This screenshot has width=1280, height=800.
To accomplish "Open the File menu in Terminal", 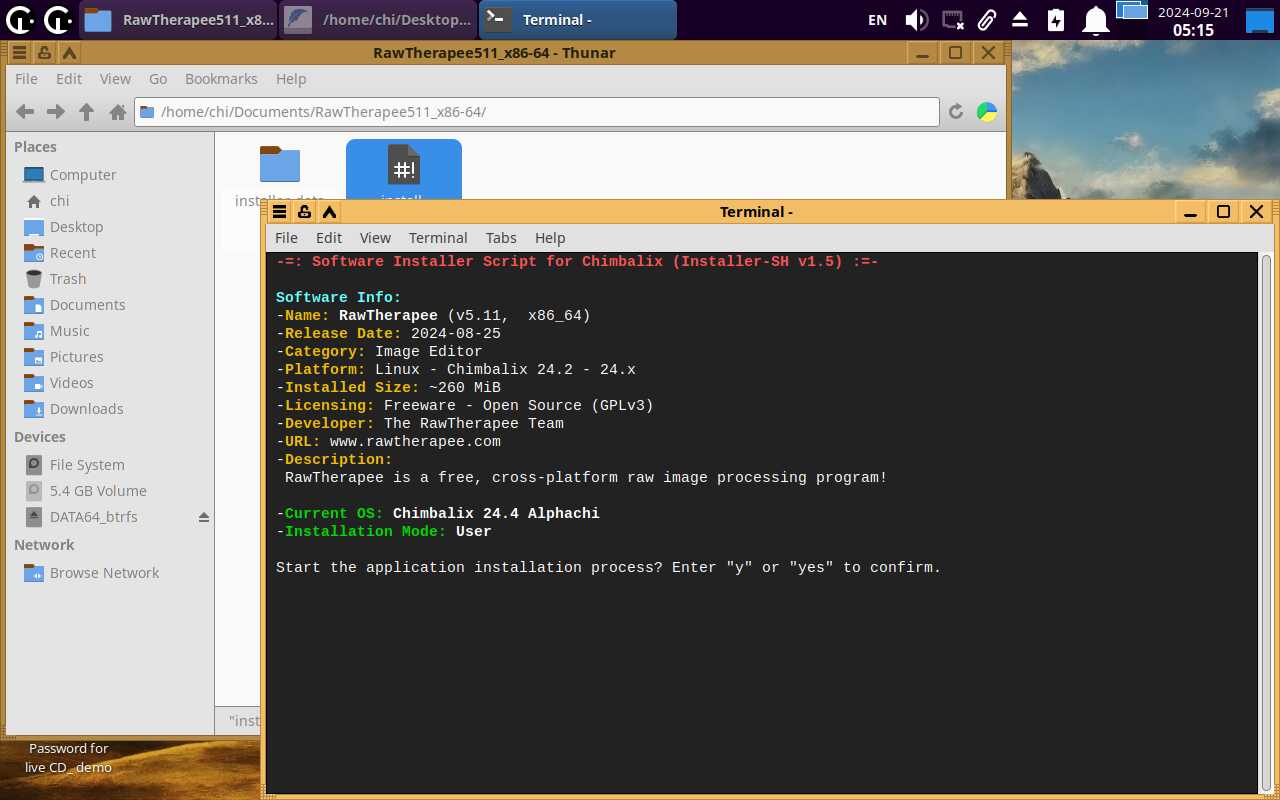I will coord(286,238).
